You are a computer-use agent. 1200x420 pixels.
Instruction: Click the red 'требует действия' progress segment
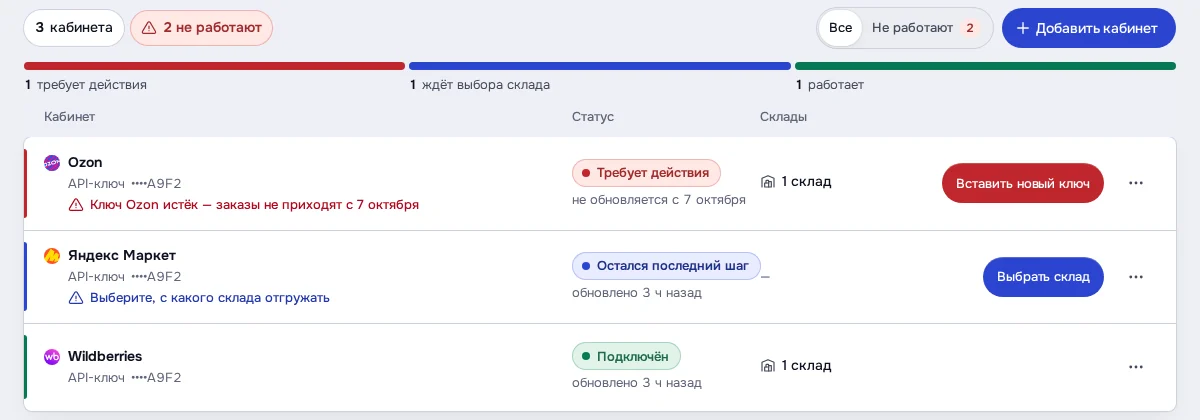[x=214, y=66]
